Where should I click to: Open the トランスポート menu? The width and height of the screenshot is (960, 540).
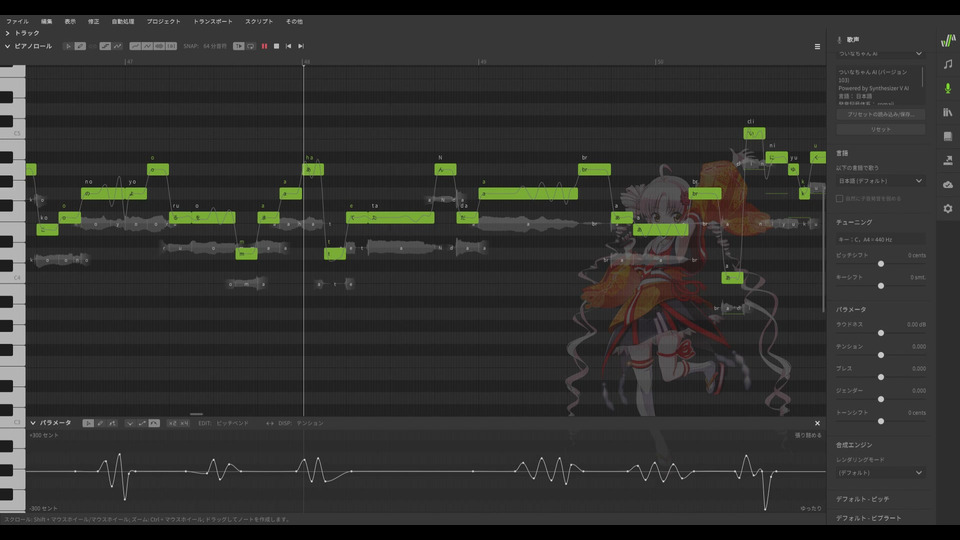(212, 21)
